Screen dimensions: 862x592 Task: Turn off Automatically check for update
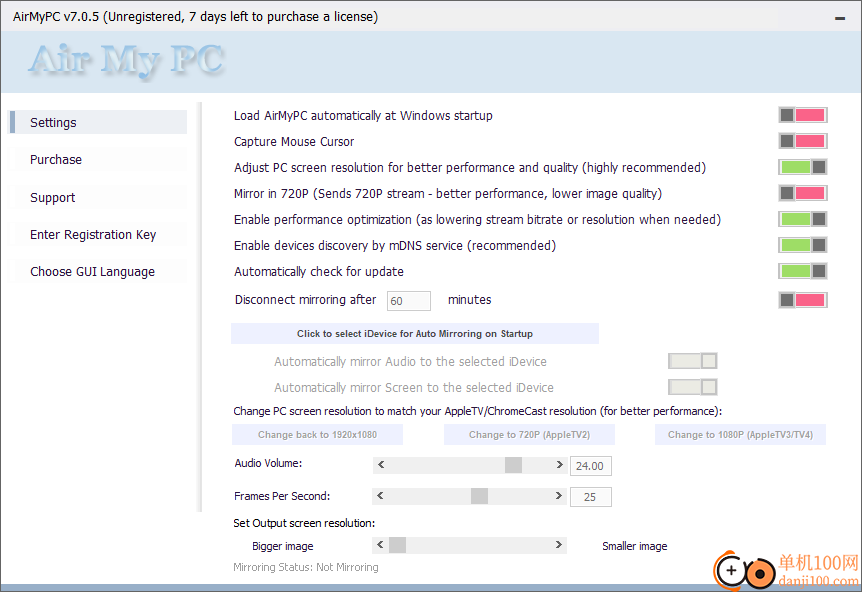[803, 271]
